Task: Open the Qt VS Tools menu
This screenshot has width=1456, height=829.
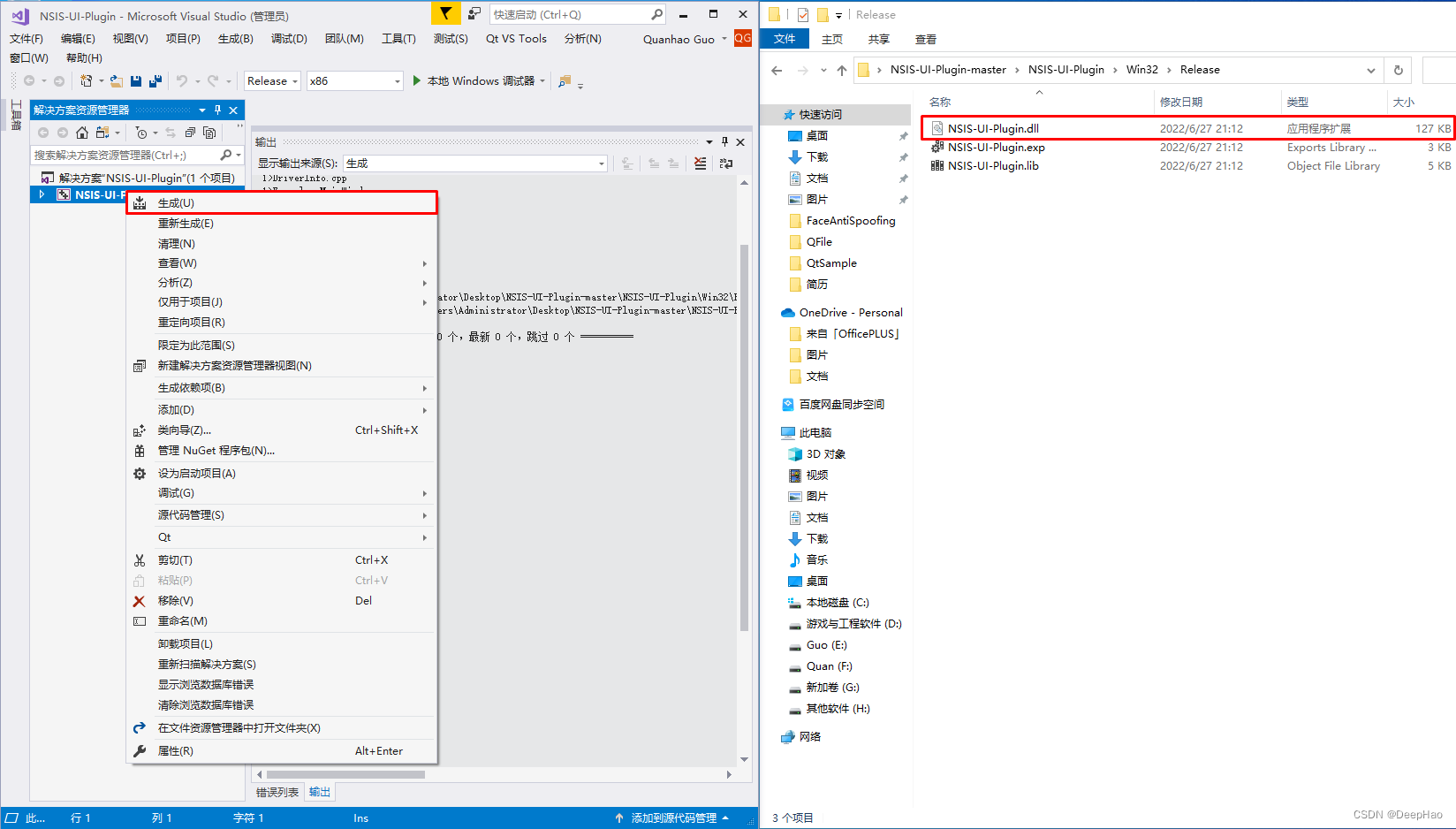Action: [x=516, y=38]
